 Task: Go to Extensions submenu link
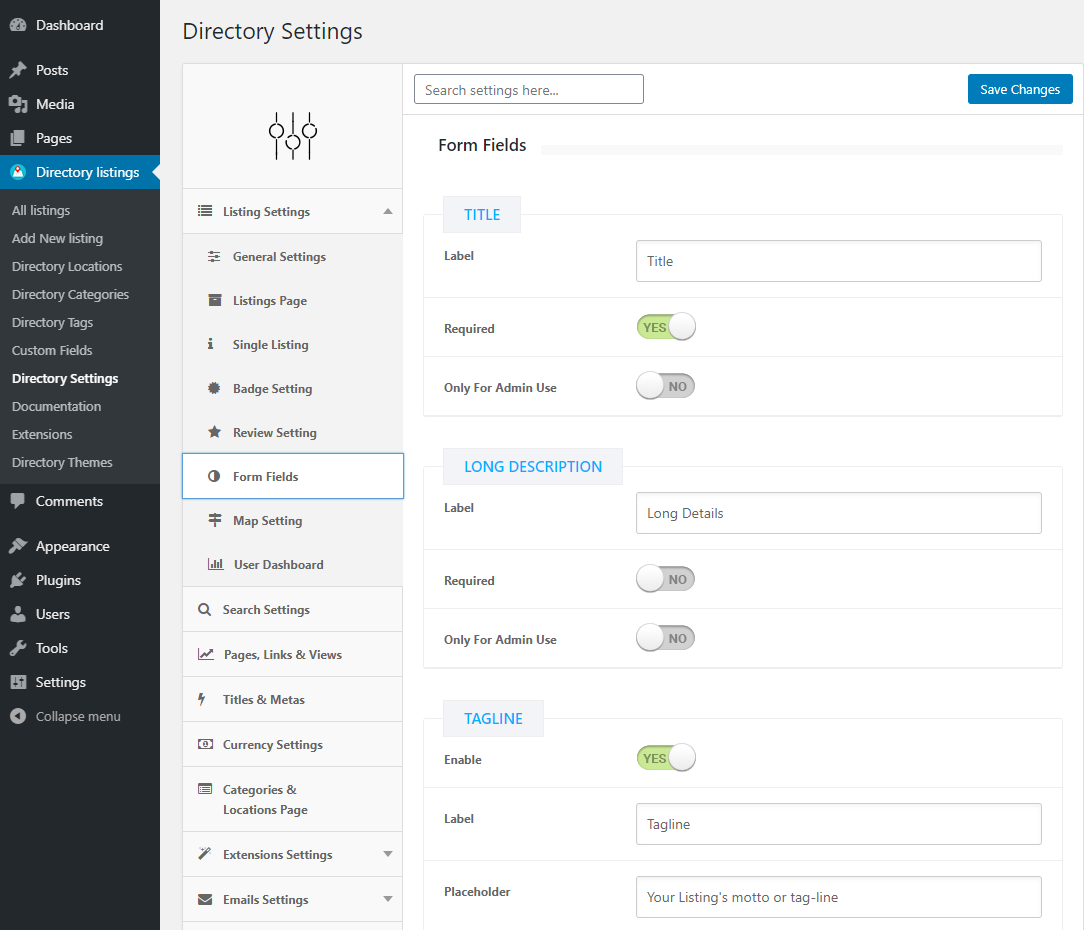(x=41, y=434)
